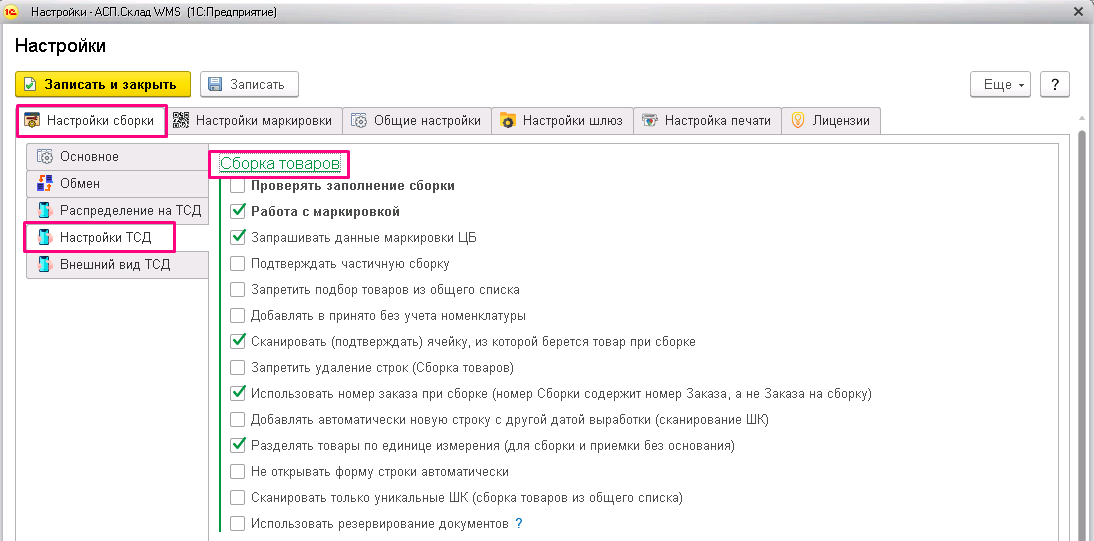
Task: Select Распределение на ТСД side tab
Action: (117, 211)
